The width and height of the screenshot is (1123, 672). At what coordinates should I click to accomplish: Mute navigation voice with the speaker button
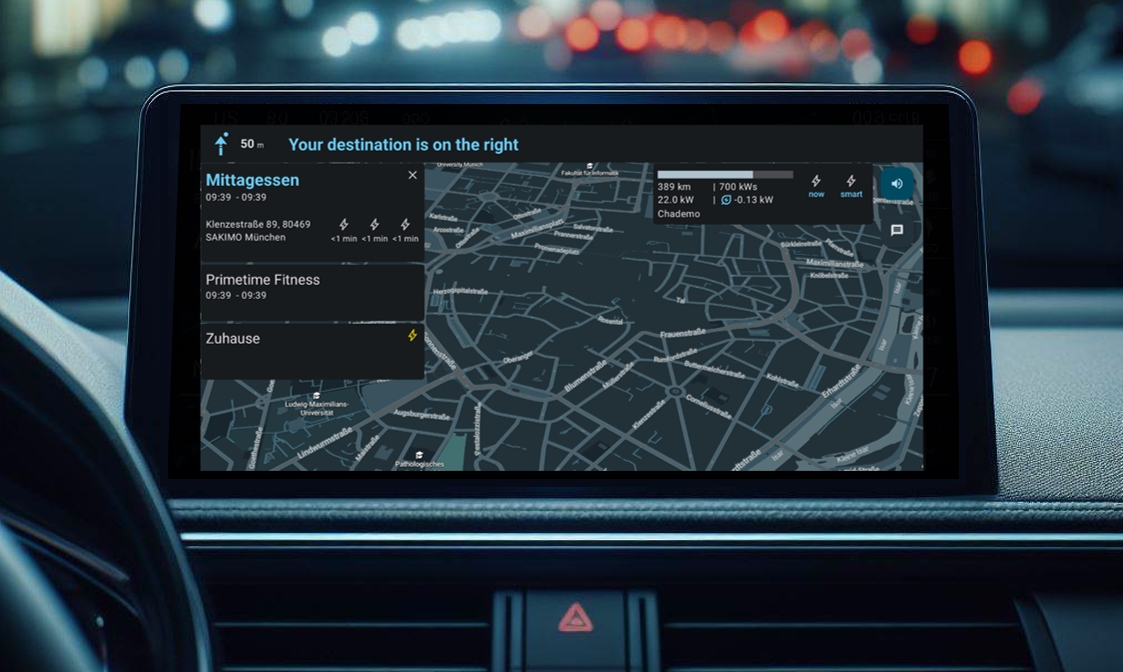(897, 184)
